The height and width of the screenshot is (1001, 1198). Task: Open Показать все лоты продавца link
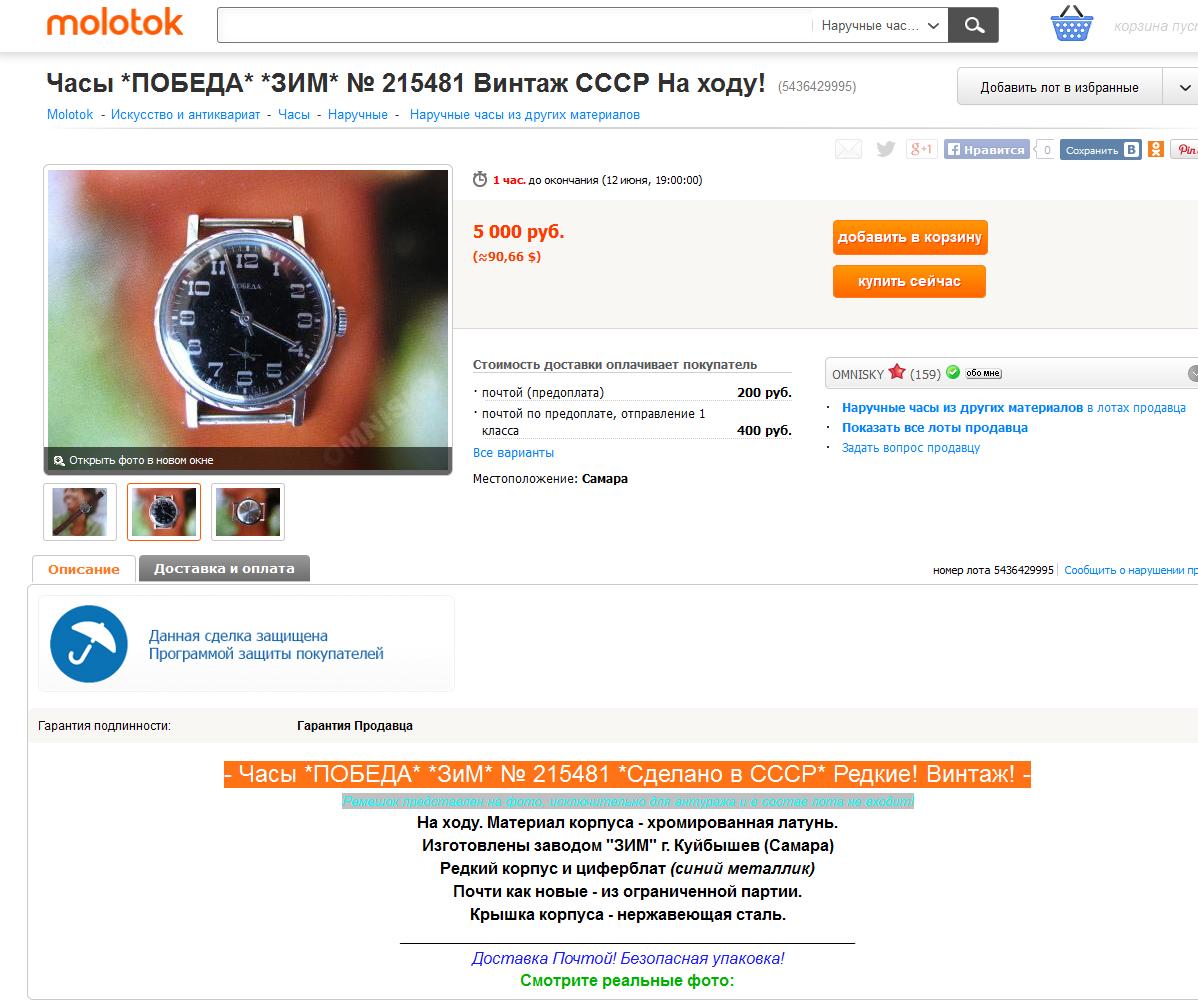934,428
